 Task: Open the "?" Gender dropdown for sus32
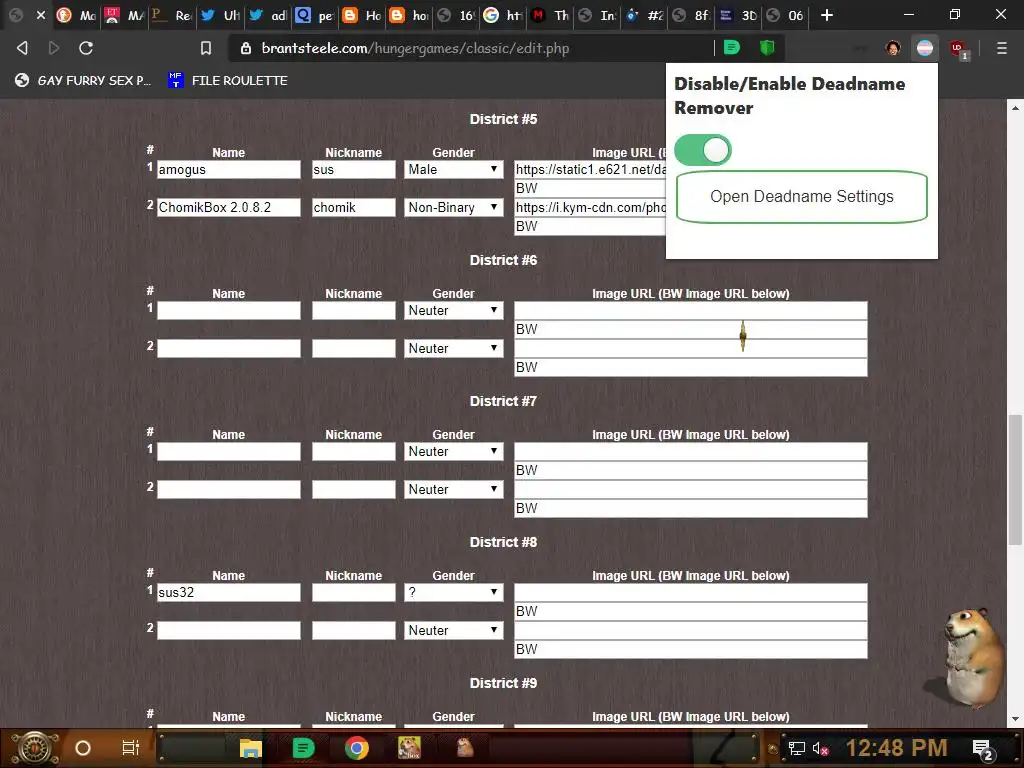point(453,592)
